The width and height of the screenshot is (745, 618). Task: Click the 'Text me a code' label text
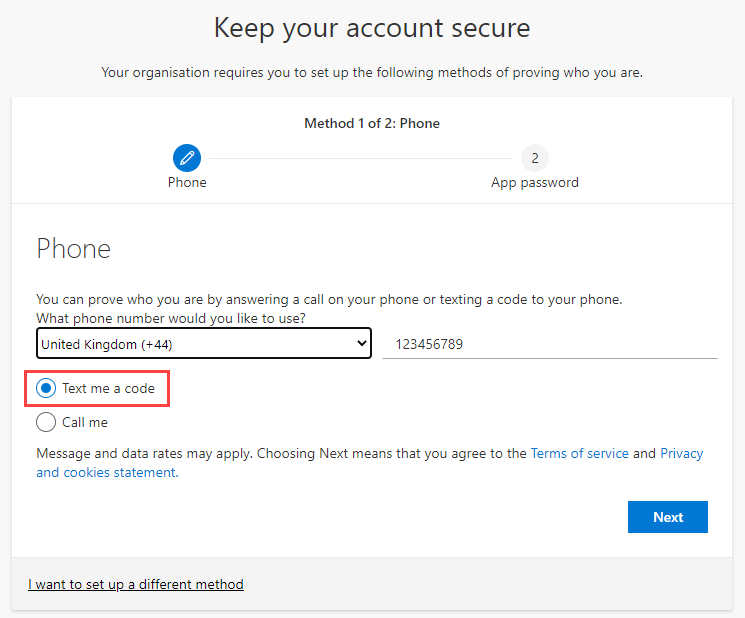(108, 388)
